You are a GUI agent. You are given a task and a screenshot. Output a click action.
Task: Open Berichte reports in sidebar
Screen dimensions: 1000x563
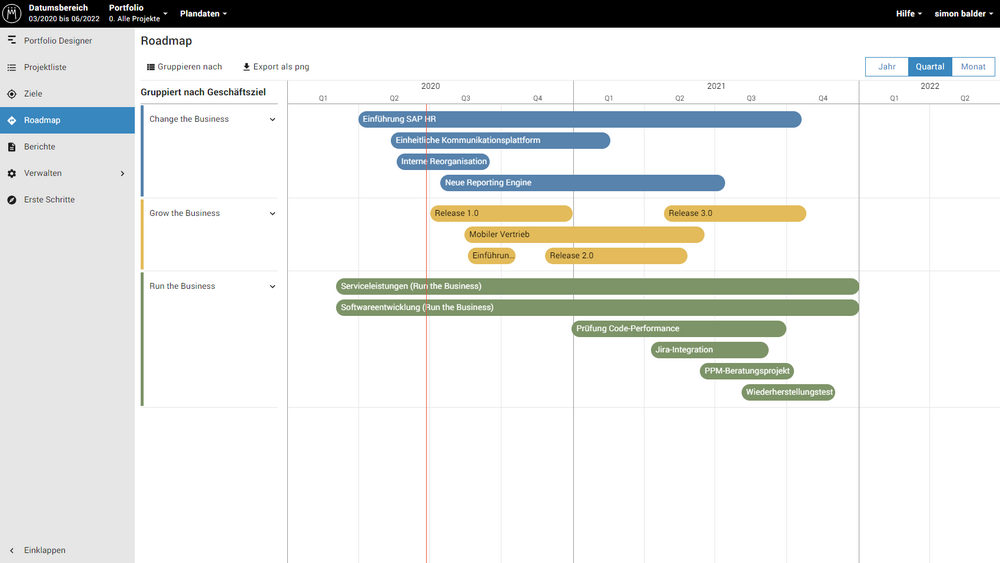(x=40, y=147)
